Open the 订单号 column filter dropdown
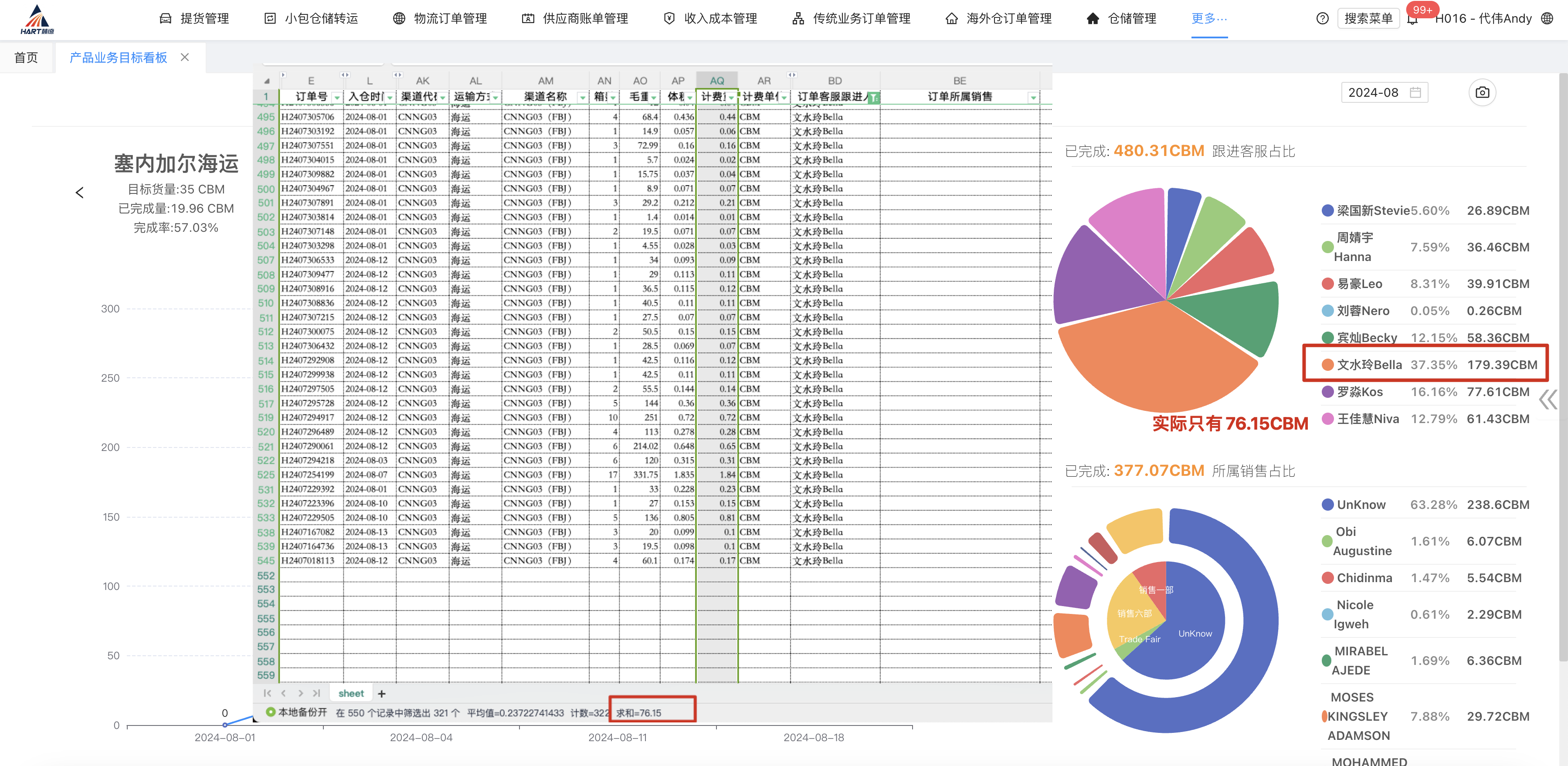Image resolution: width=1568 pixels, height=766 pixels. pos(336,97)
